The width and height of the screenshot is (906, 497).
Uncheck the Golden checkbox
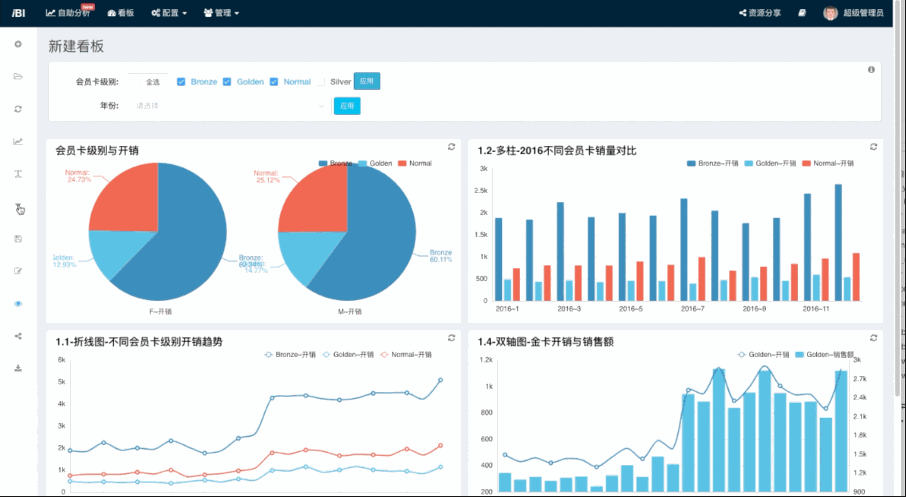click(228, 82)
